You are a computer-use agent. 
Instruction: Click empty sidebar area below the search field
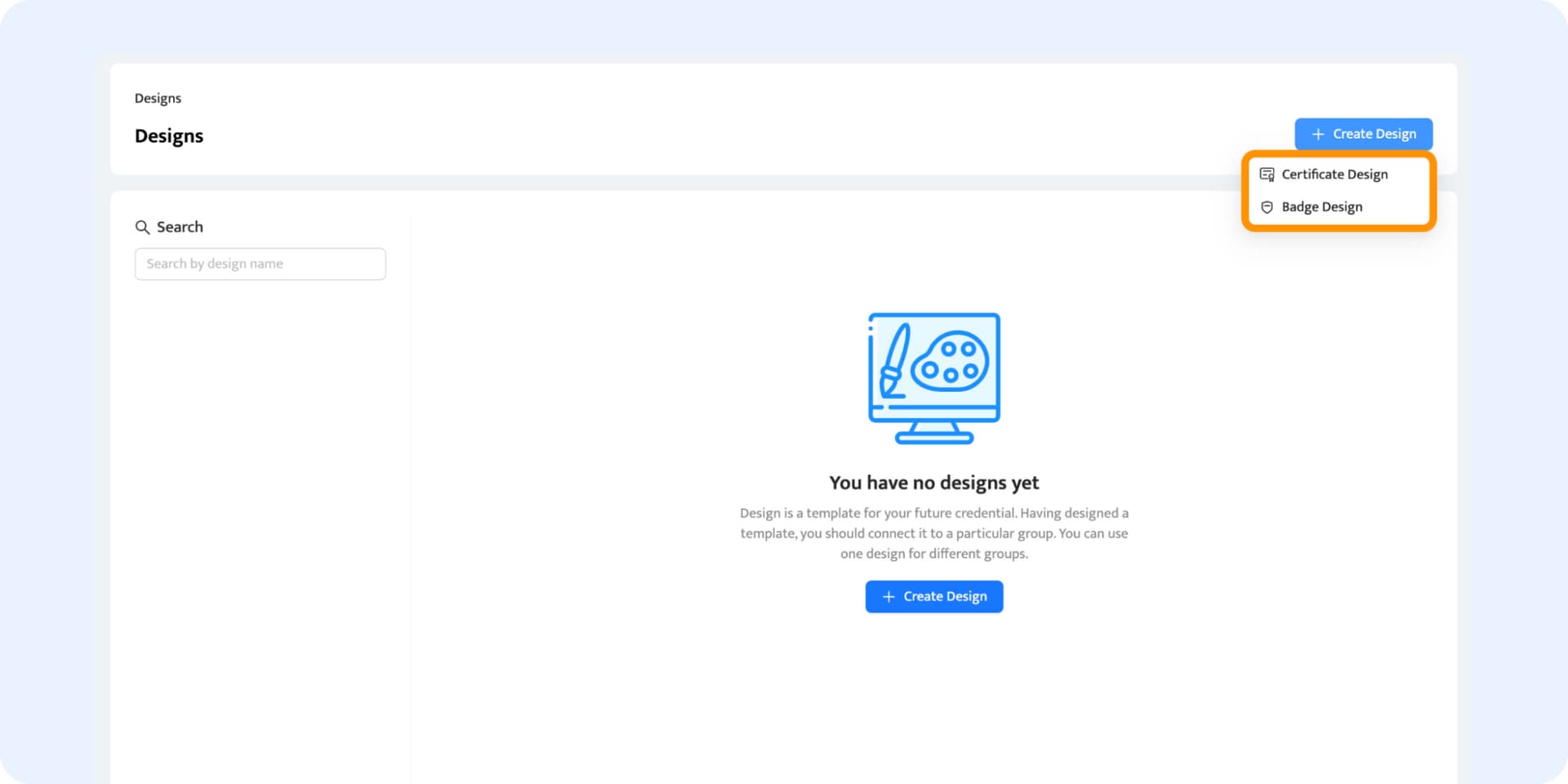coord(260,490)
